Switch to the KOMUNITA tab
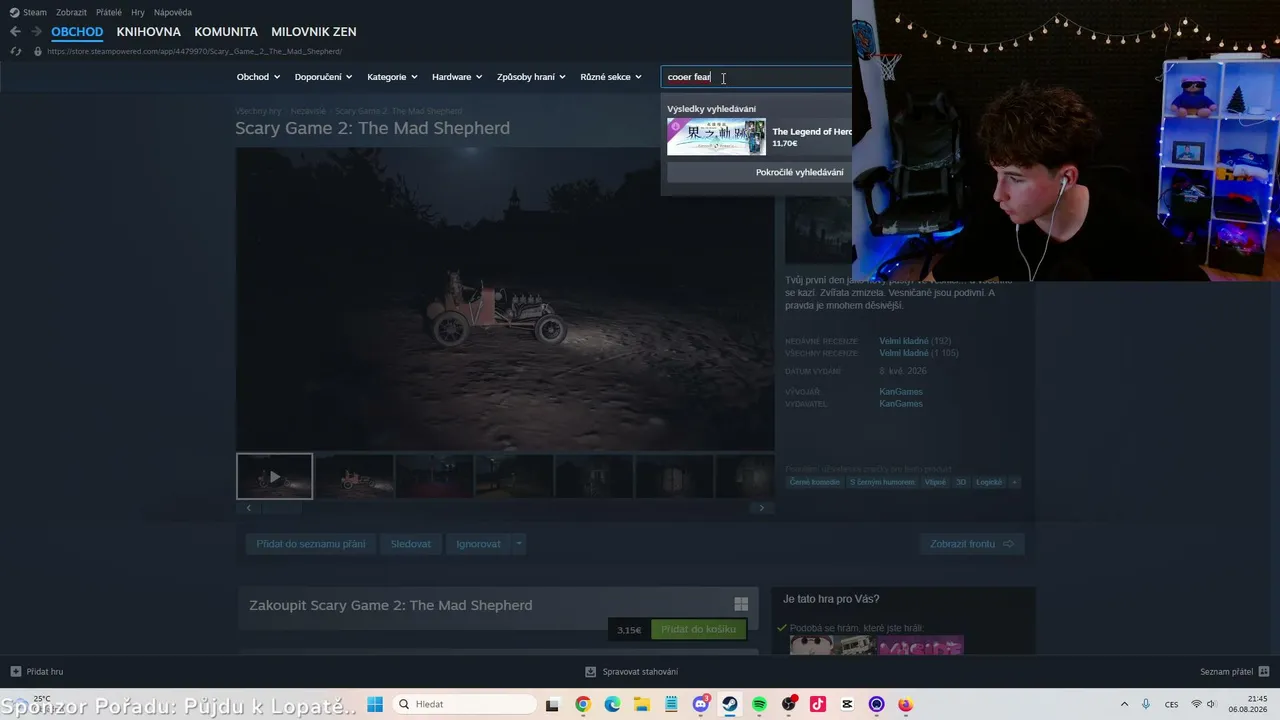This screenshot has width=1280, height=720. click(x=226, y=32)
